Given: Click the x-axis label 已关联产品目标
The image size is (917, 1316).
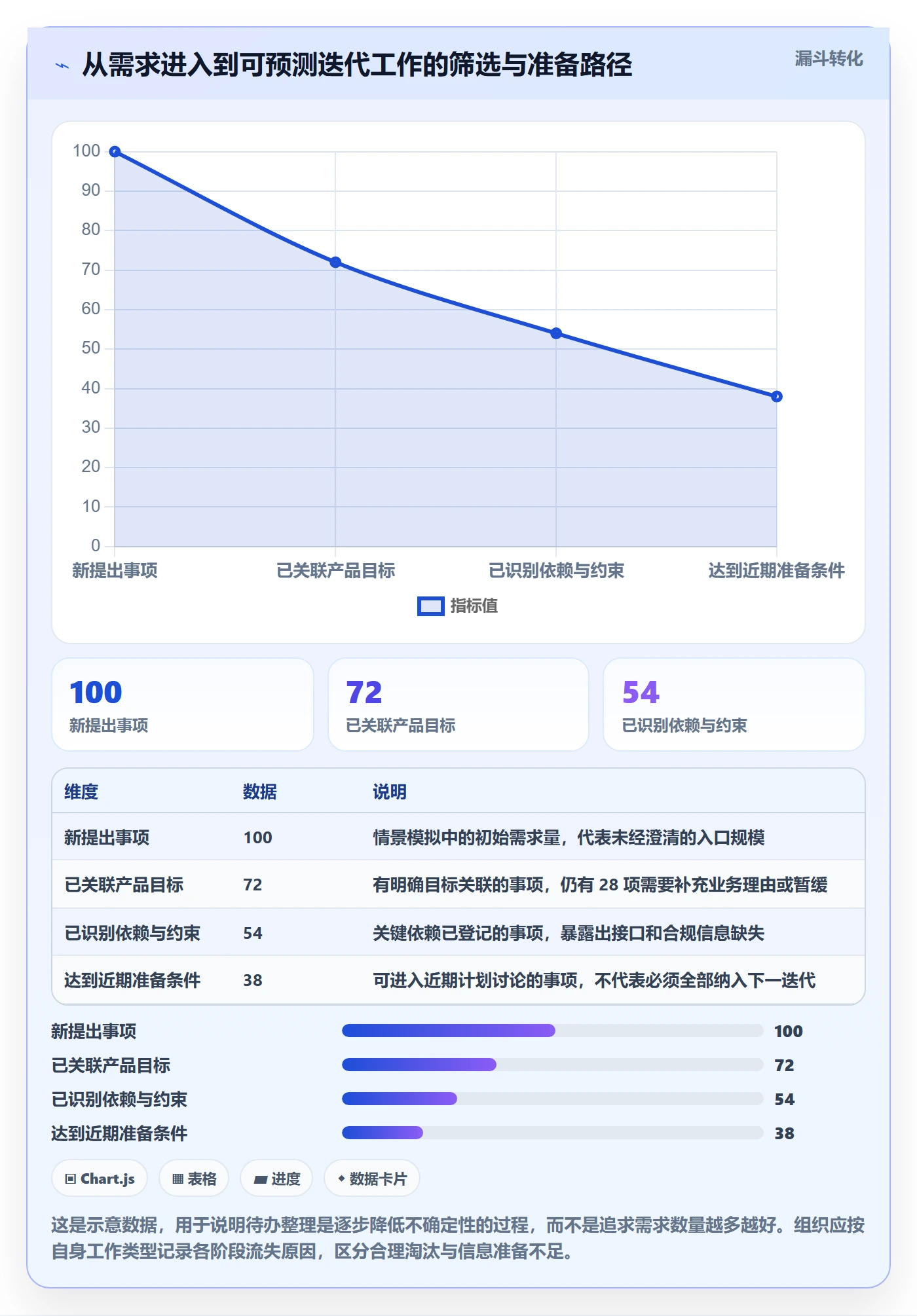Looking at the screenshot, I should pyautogui.click(x=335, y=570).
